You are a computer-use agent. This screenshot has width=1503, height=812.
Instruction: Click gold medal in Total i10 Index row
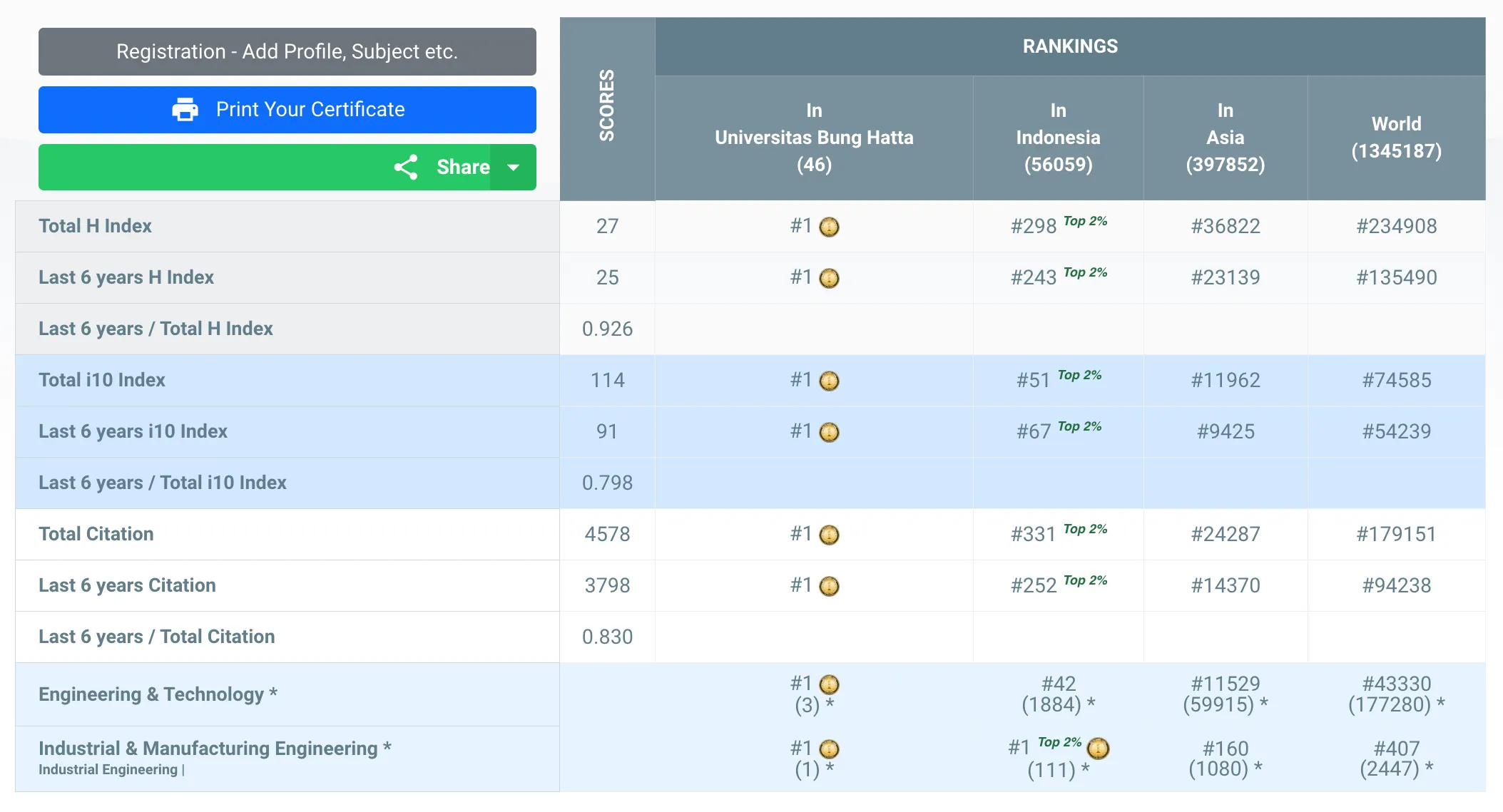pos(829,381)
